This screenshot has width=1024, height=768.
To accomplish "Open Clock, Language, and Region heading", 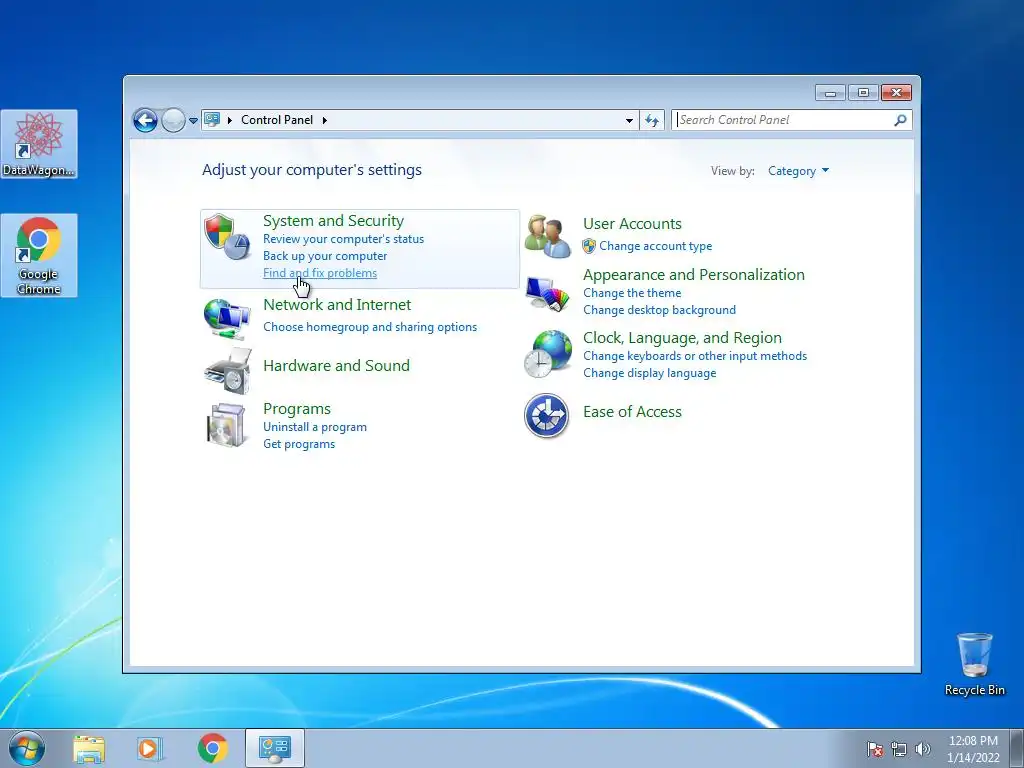I will (682, 338).
